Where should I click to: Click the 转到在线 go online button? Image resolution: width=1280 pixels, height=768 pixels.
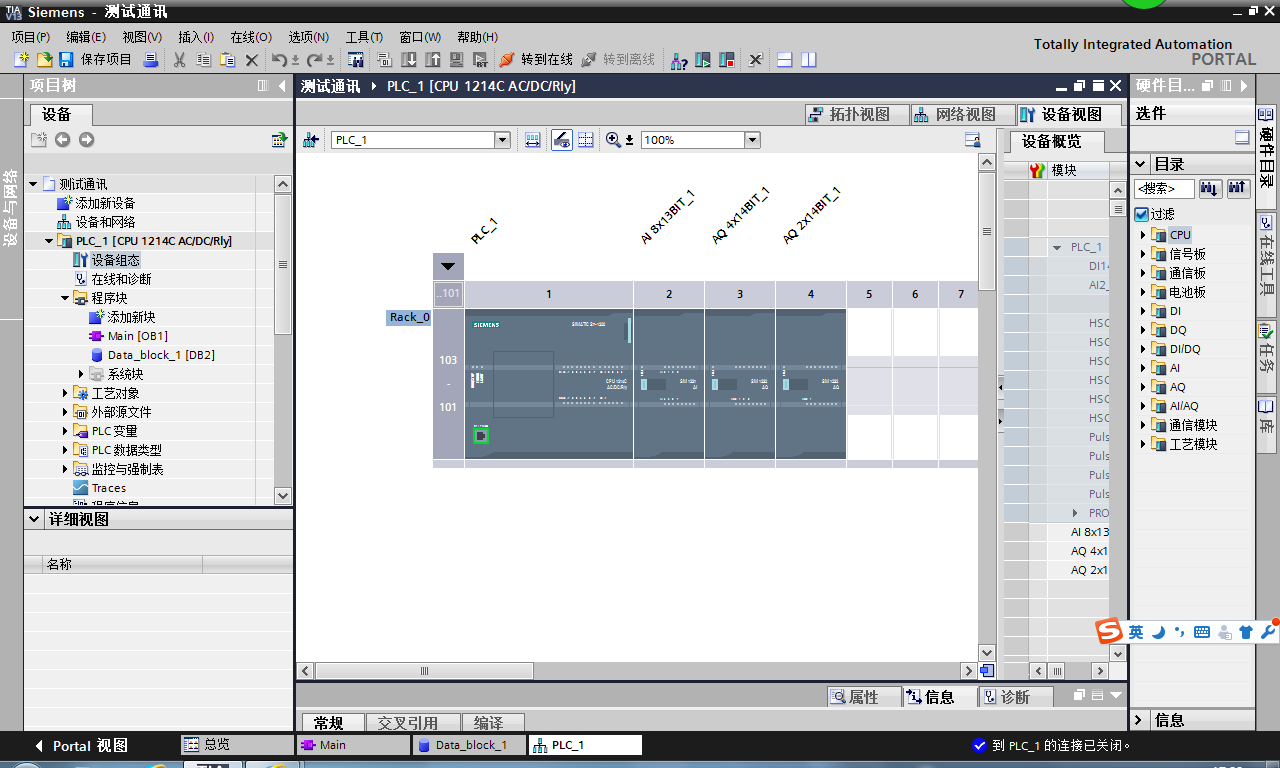click(536, 60)
